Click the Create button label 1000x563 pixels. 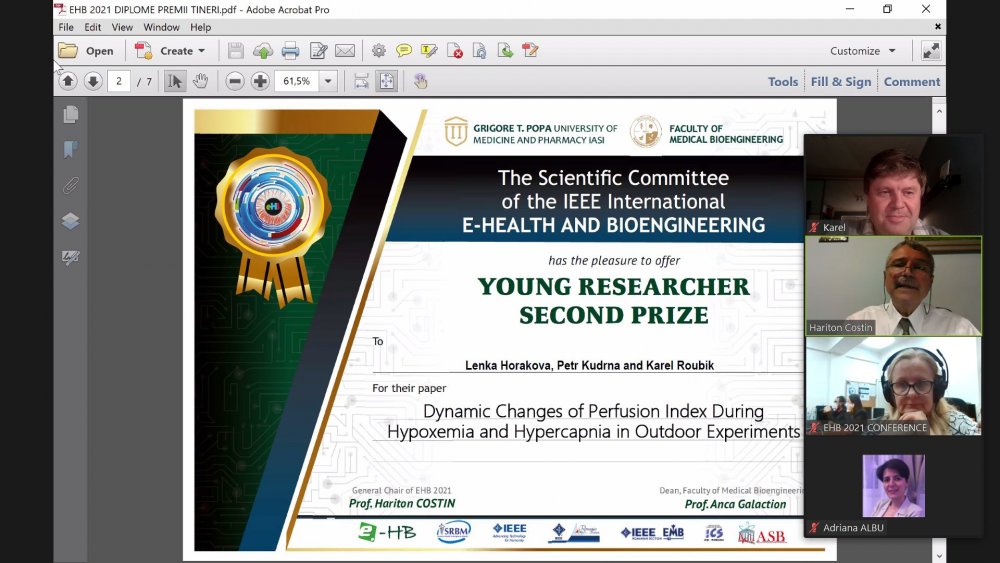tap(177, 51)
